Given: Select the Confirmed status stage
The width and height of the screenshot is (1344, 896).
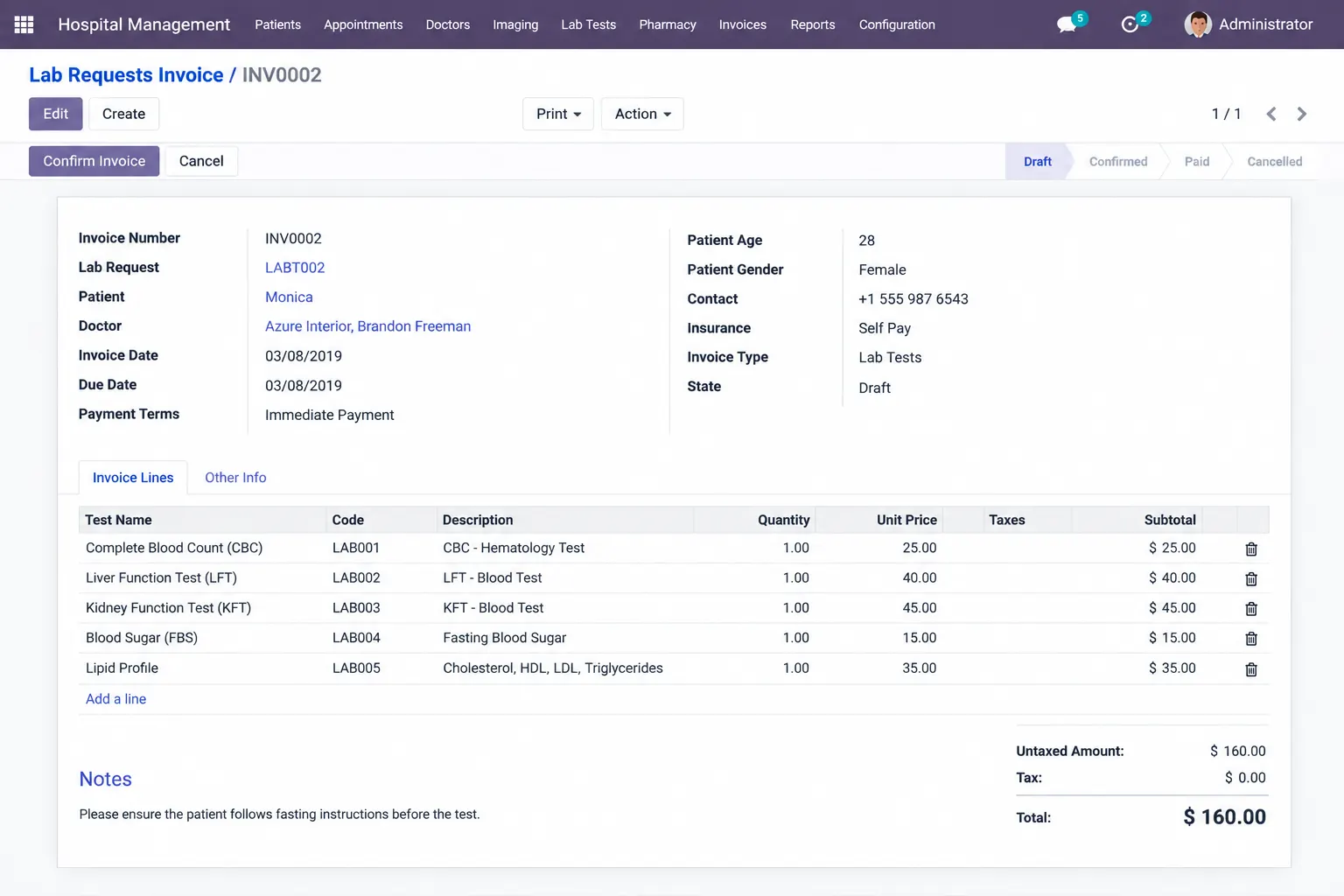Looking at the screenshot, I should [1118, 162].
